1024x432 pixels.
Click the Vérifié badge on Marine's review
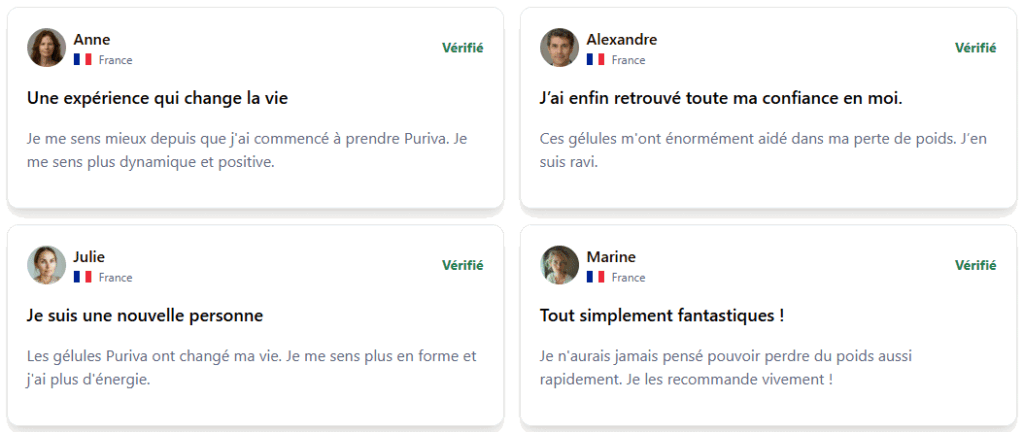click(976, 265)
